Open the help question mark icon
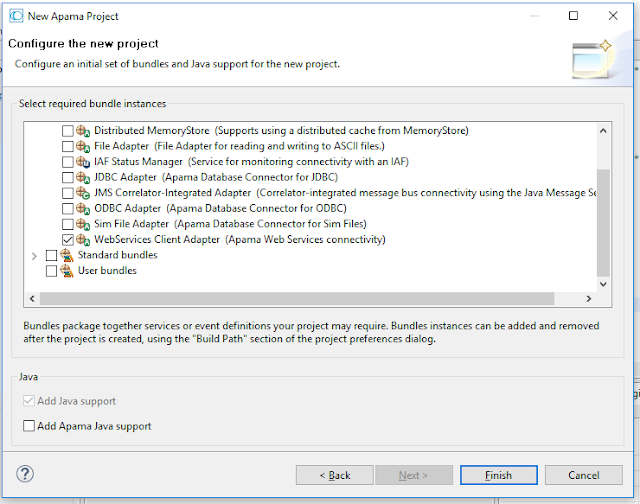The height and width of the screenshot is (504, 640). click(x=25, y=474)
